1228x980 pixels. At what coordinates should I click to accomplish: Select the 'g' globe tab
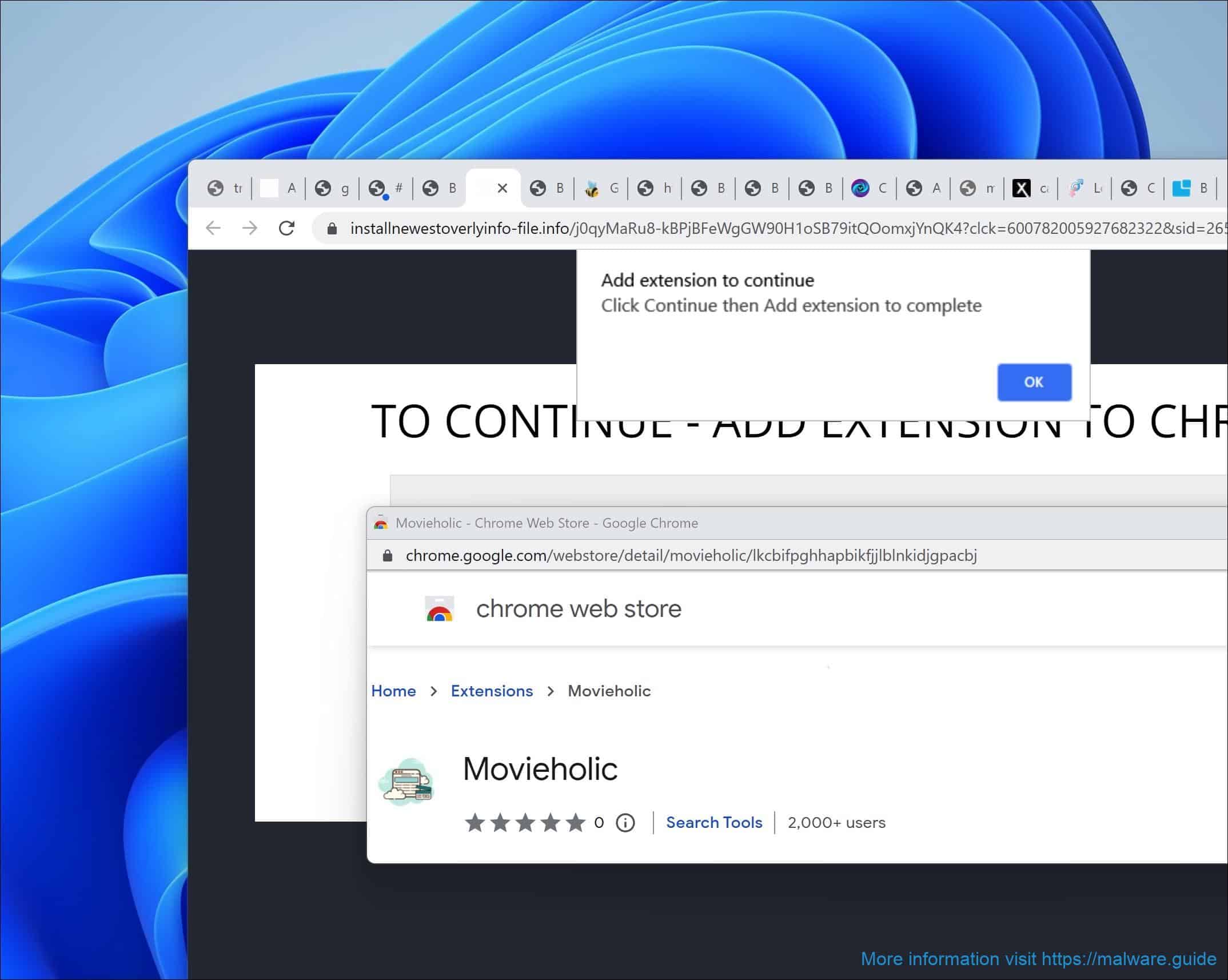tap(333, 188)
